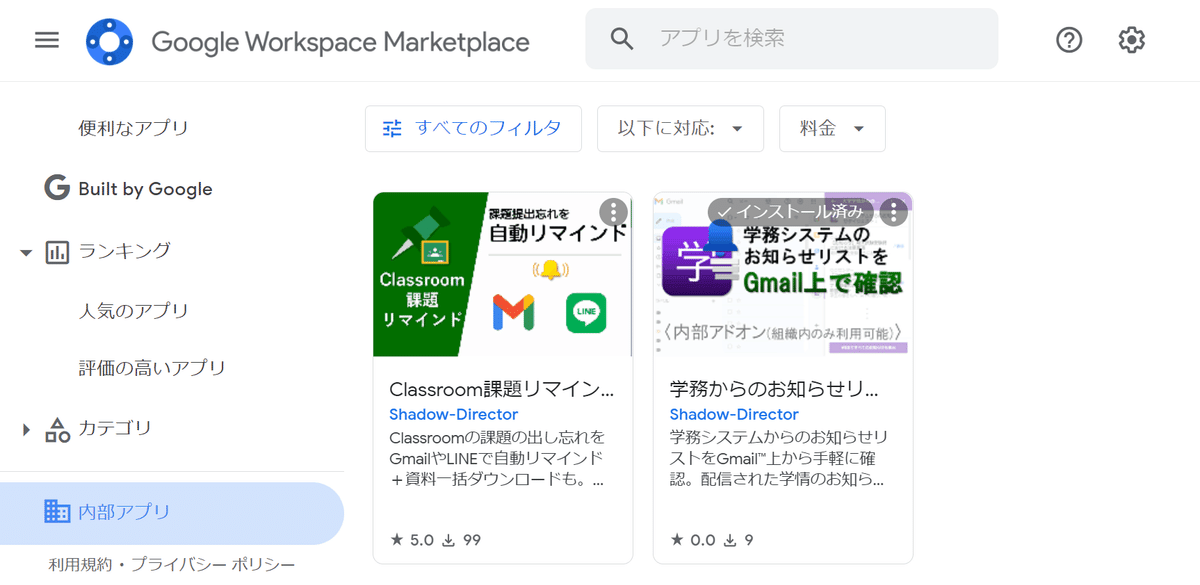Select Built by Google in sidebar
The height and width of the screenshot is (585, 1200).
point(144,189)
